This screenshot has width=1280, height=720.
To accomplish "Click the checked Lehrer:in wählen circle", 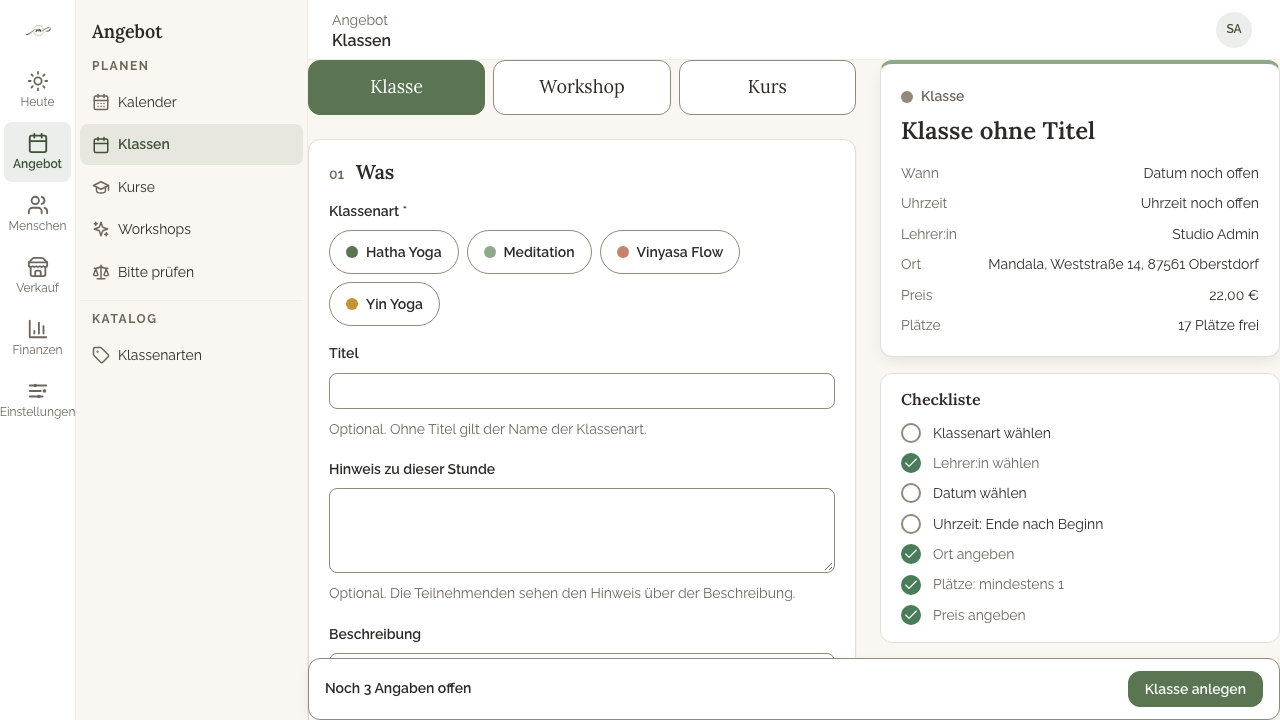I will (x=911, y=463).
